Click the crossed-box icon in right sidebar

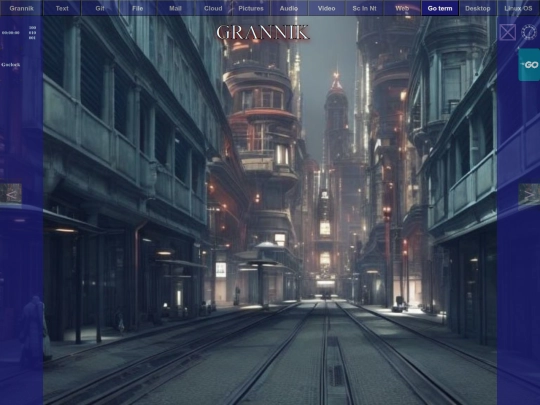tap(508, 32)
